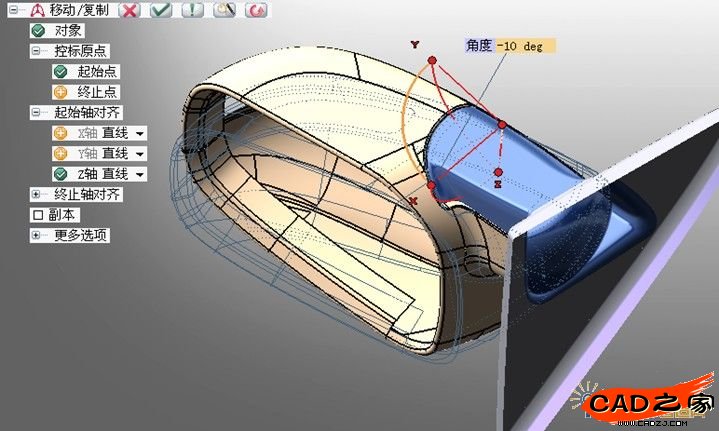The height and width of the screenshot is (431, 719).
Task: Click the green checkmark confirm icon
Action: (x=161, y=10)
